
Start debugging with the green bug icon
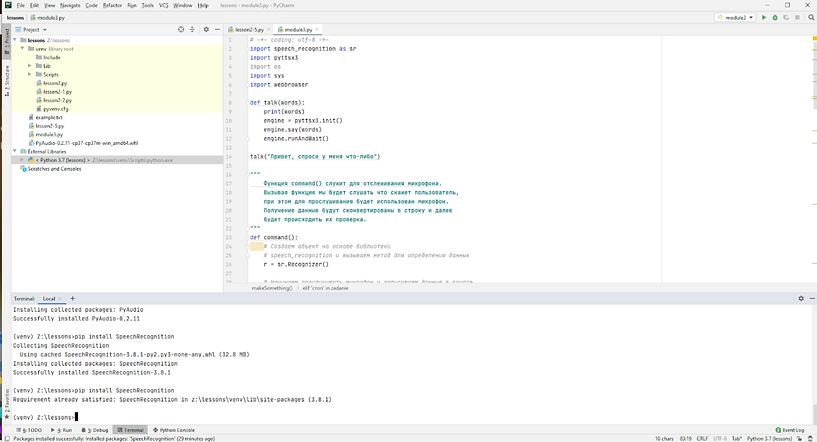775,17
